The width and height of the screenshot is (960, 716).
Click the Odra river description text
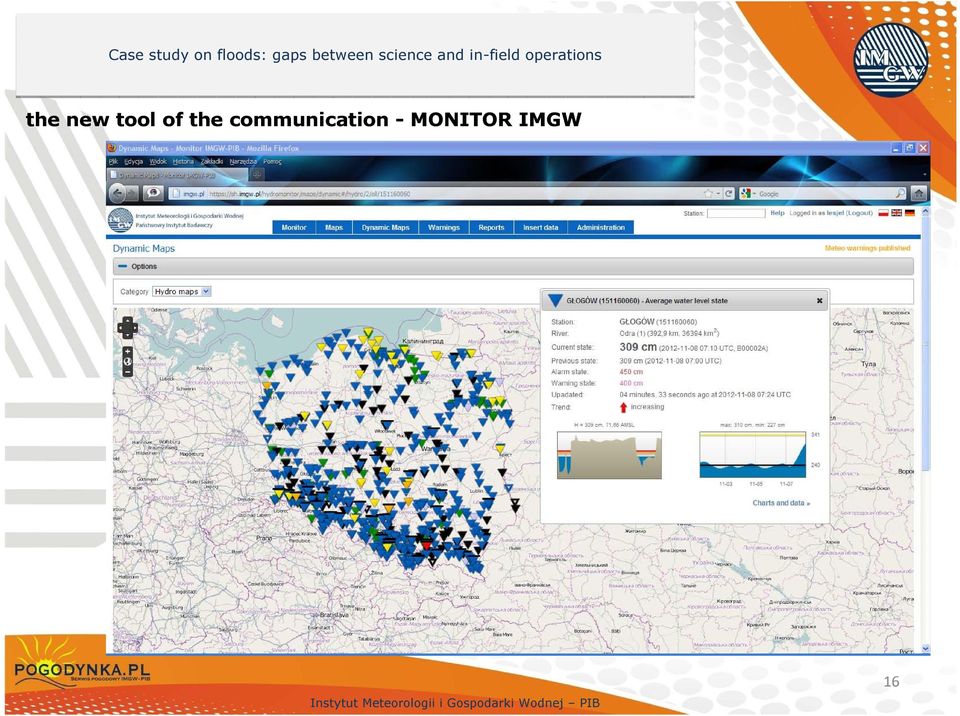click(x=669, y=333)
